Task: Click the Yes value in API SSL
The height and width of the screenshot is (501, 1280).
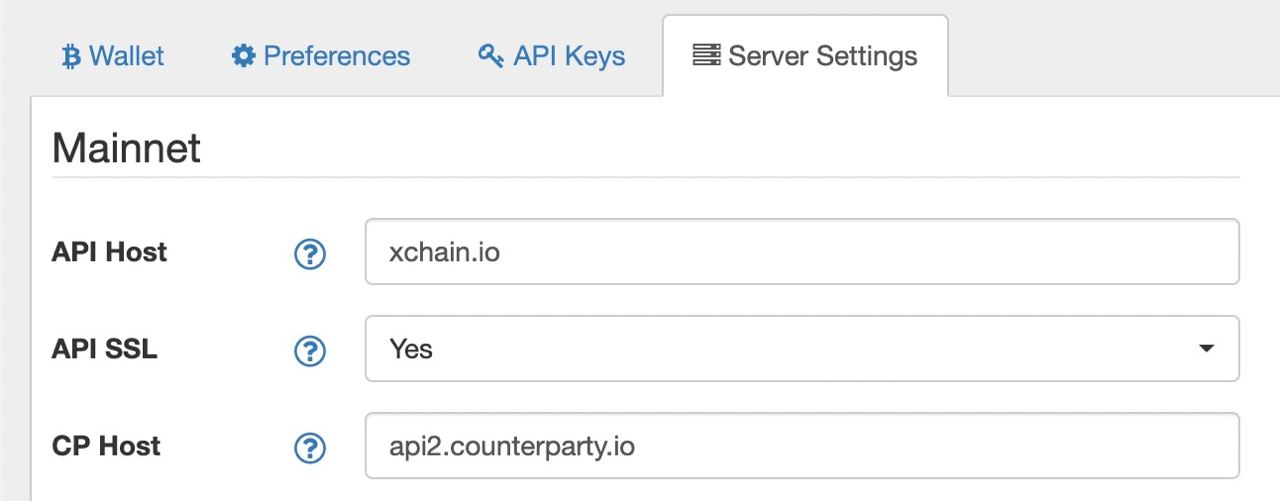Action: [x=411, y=349]
